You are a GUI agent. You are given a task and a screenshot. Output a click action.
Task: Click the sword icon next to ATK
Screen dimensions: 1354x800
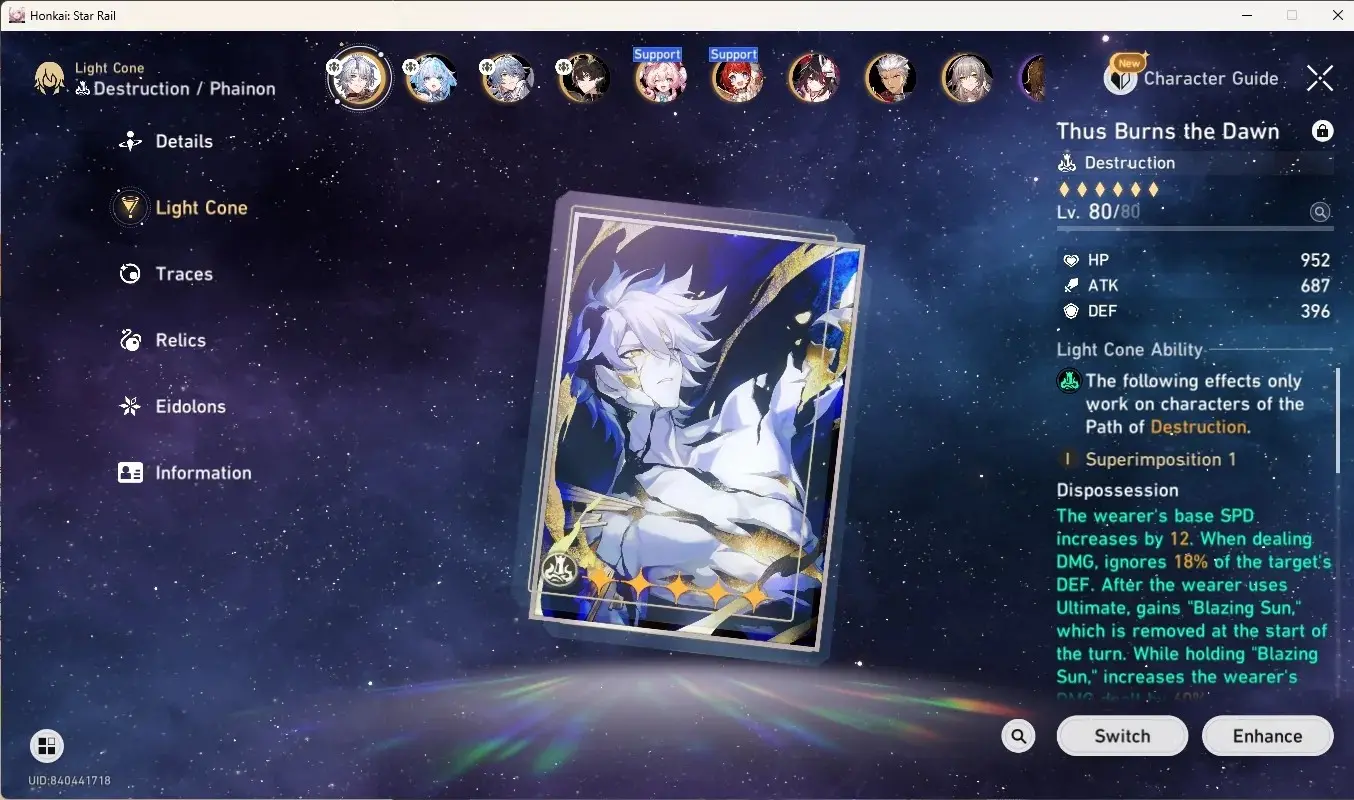point(1070,286)
